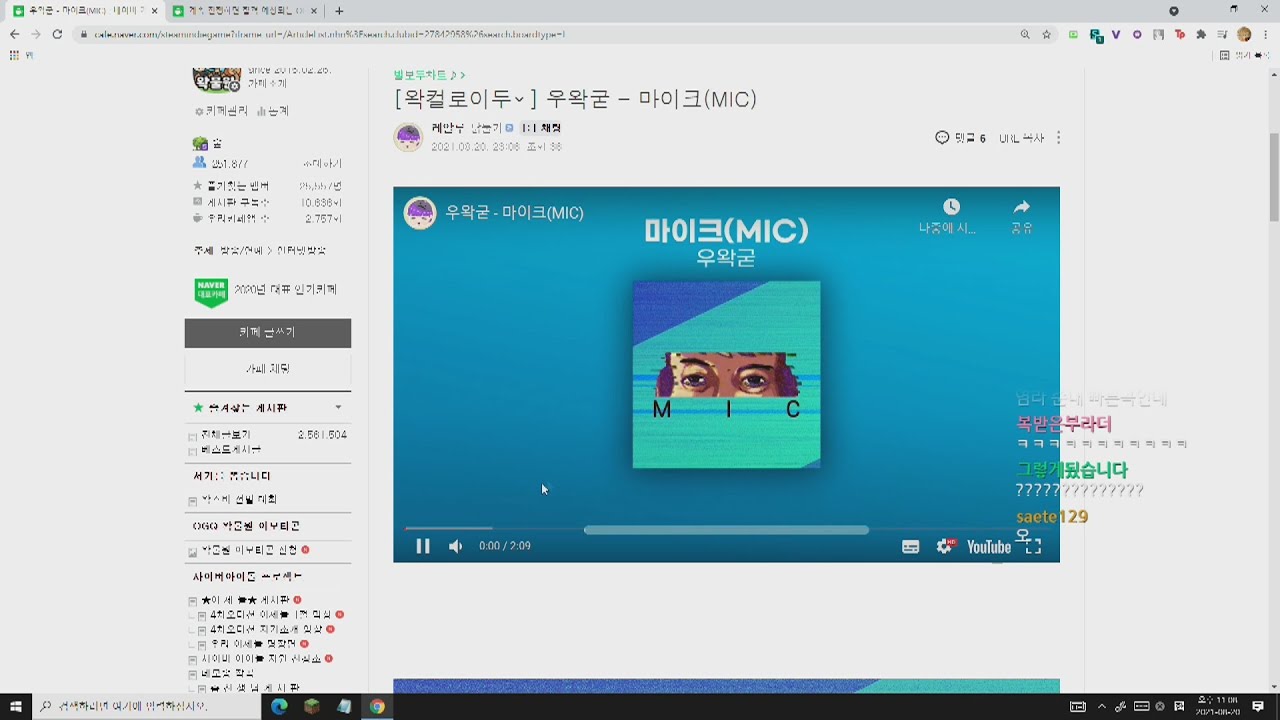Open the 빌보두차트 board link

click(x=429, y=75)
